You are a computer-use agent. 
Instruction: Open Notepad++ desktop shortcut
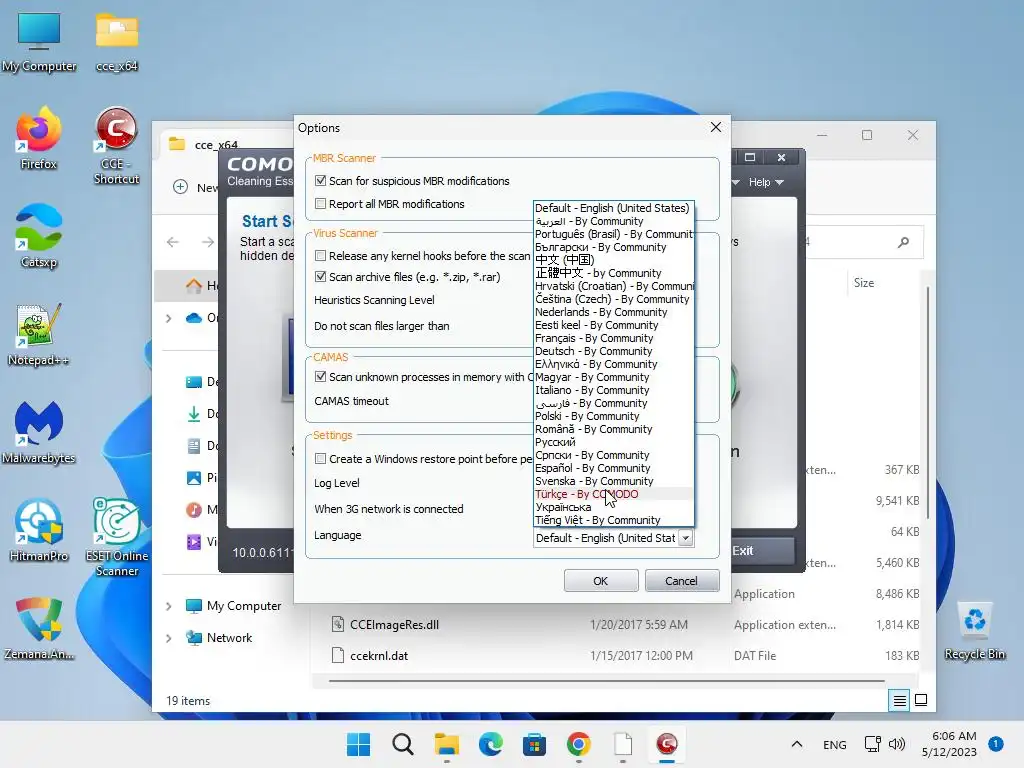(39, 334)
